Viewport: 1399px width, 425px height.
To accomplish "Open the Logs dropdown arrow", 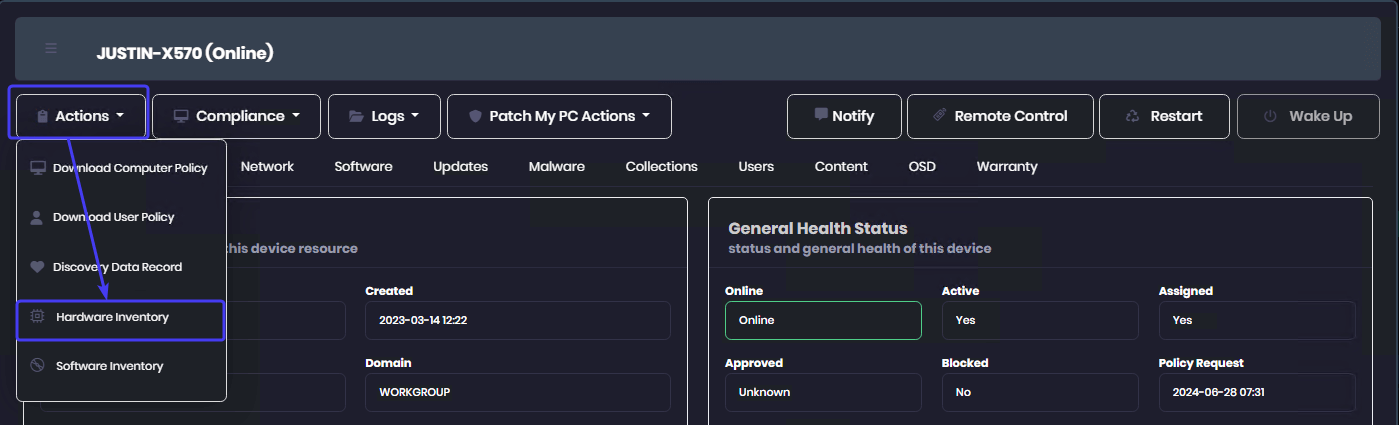I will (x=415, y=116).
